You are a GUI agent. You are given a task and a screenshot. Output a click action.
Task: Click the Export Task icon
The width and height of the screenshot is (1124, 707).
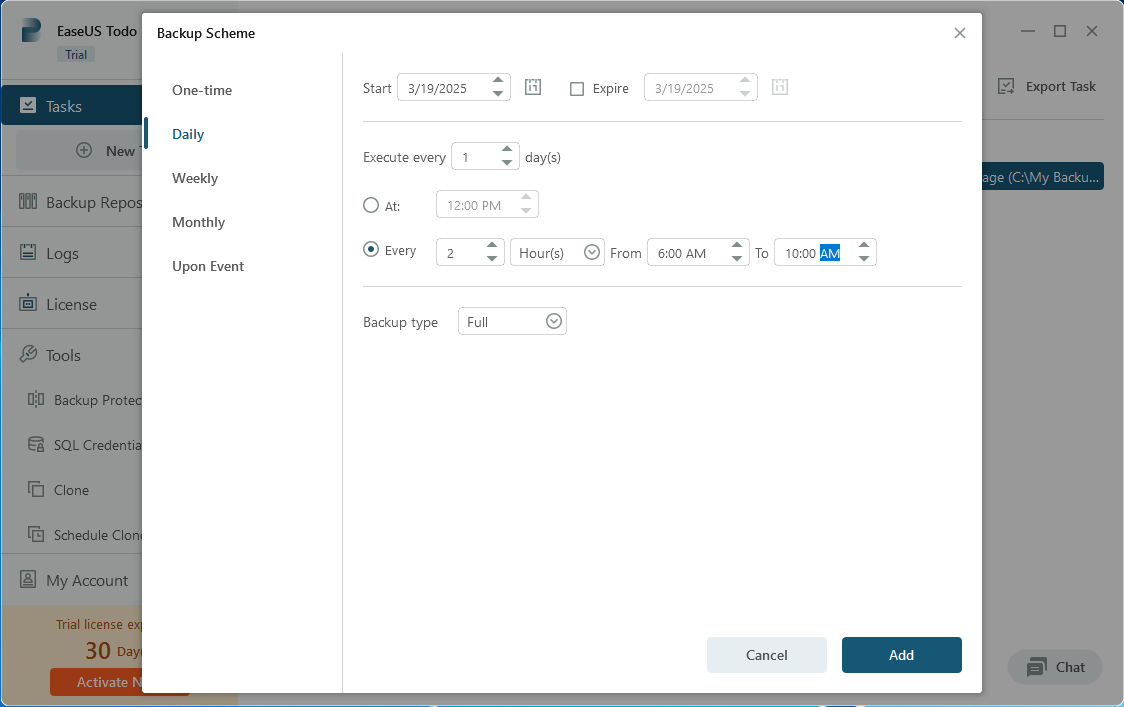pos(1006,87)
